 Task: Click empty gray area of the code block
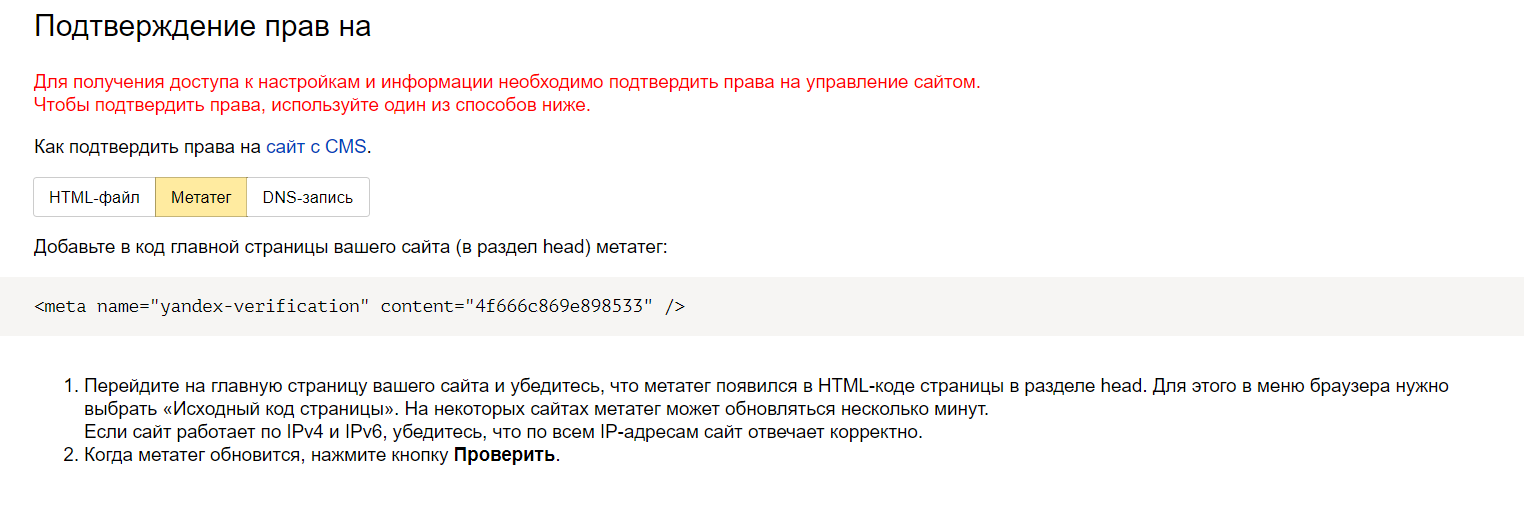[x=1100, y=306]
